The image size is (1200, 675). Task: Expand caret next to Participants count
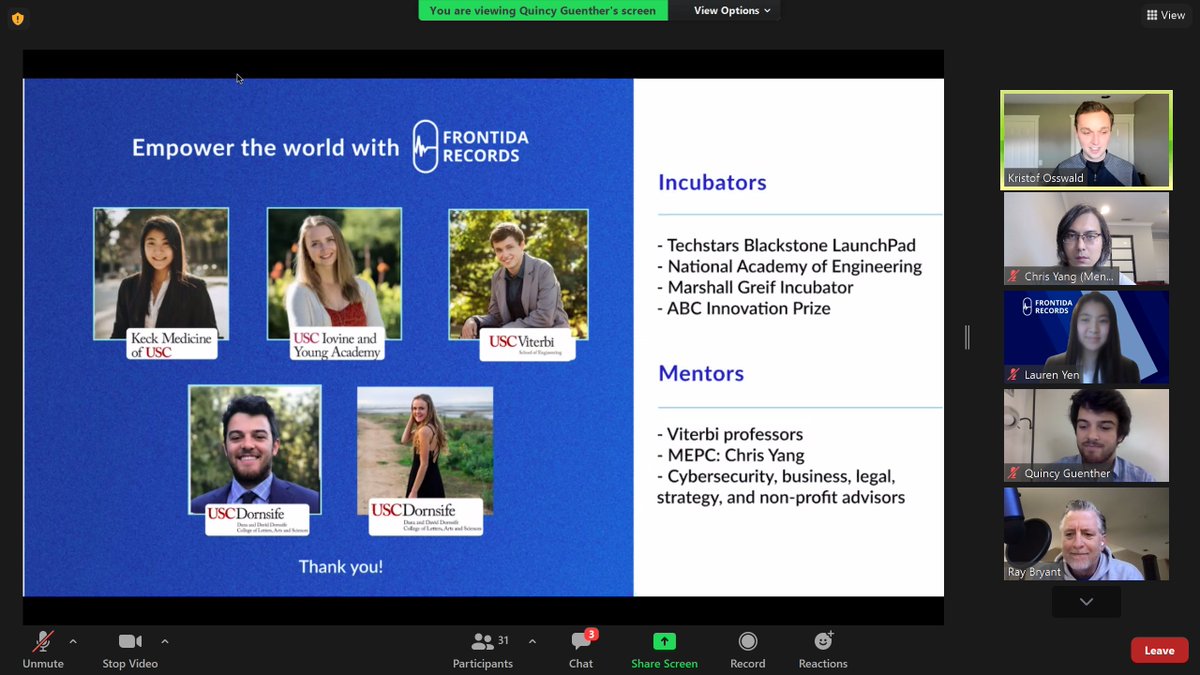(532, 641)
